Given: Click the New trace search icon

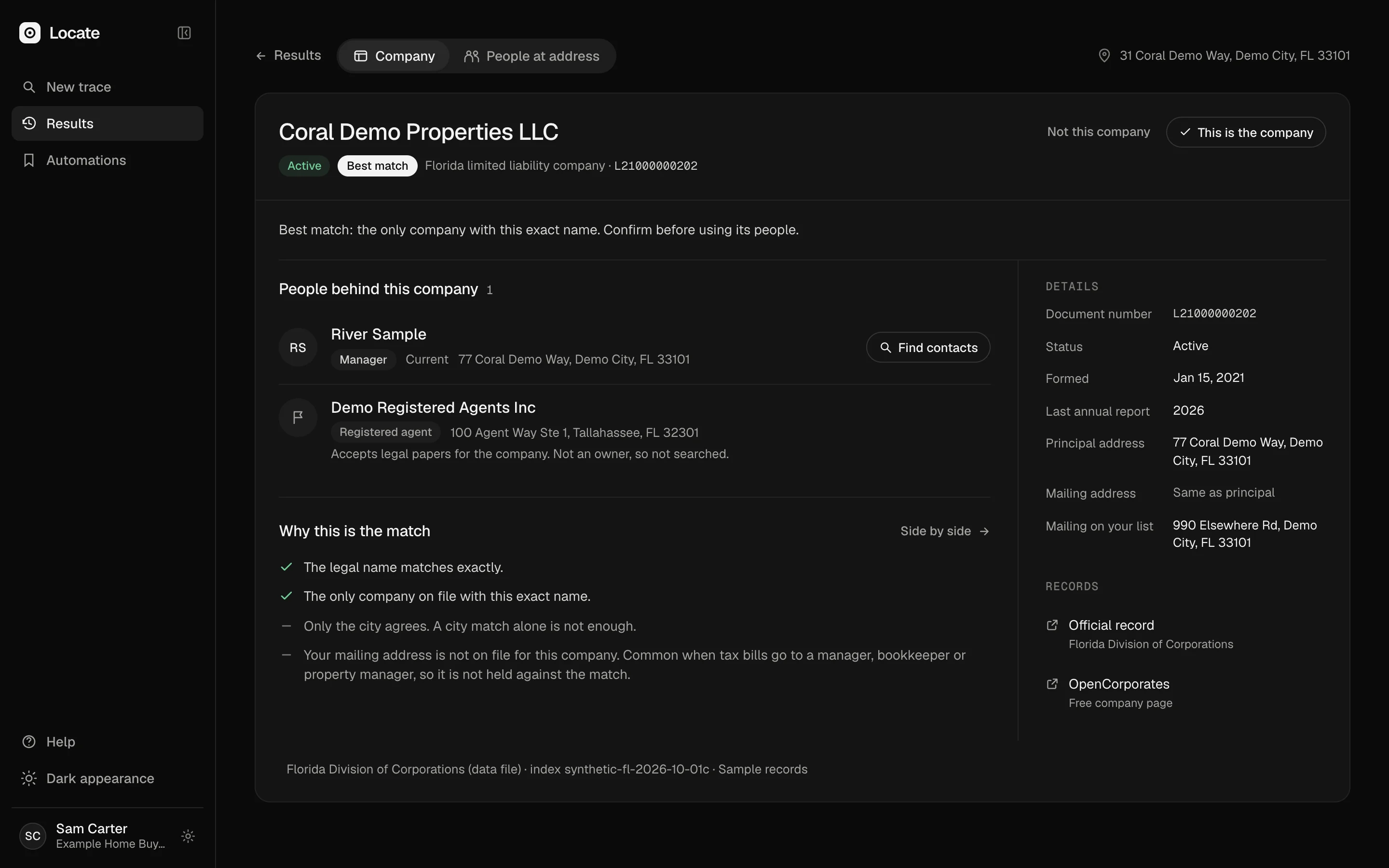Looking at the screenshot, I should [x=29, y=87].
